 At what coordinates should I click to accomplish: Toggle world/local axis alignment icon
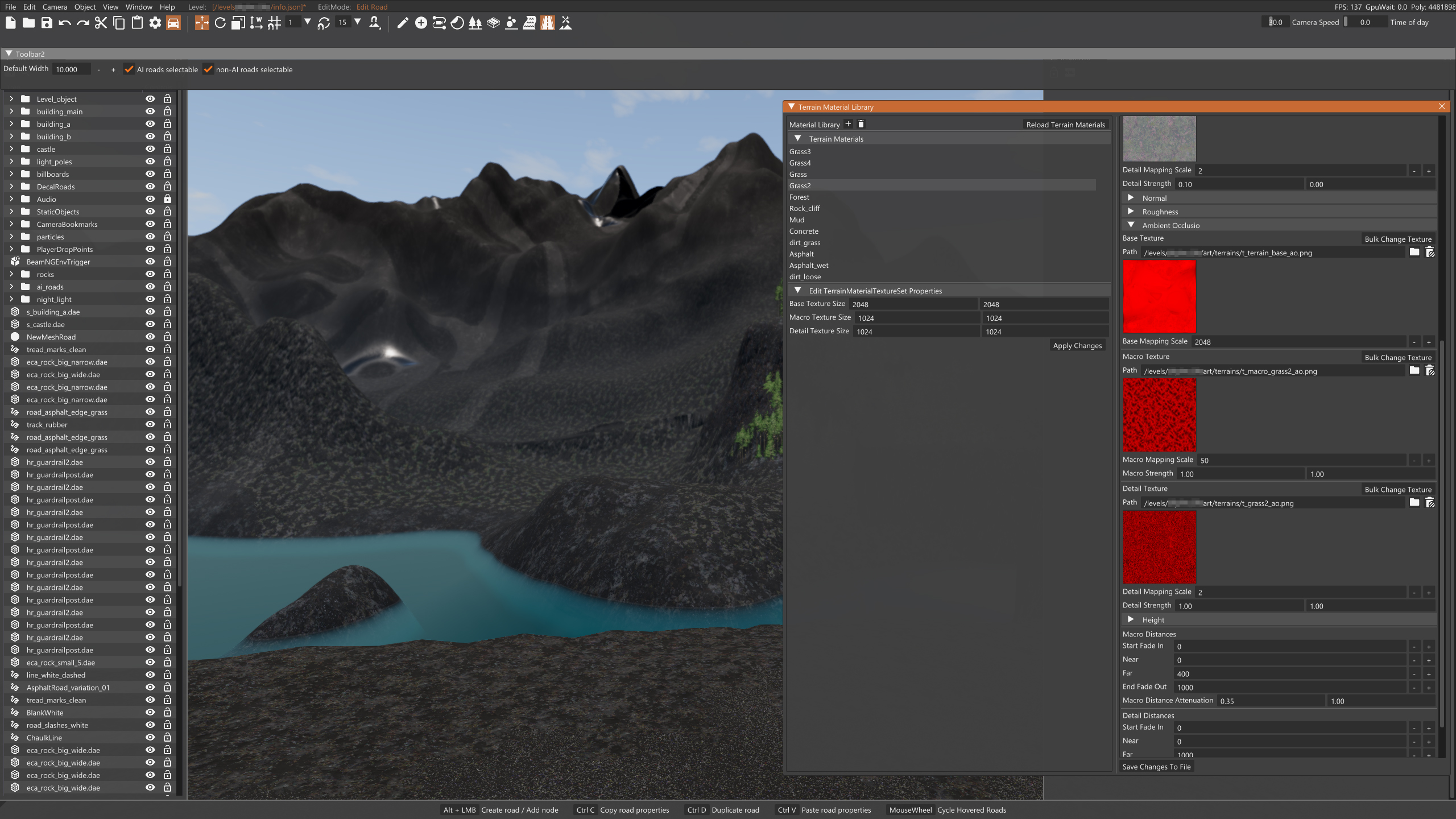pos(257,23)
